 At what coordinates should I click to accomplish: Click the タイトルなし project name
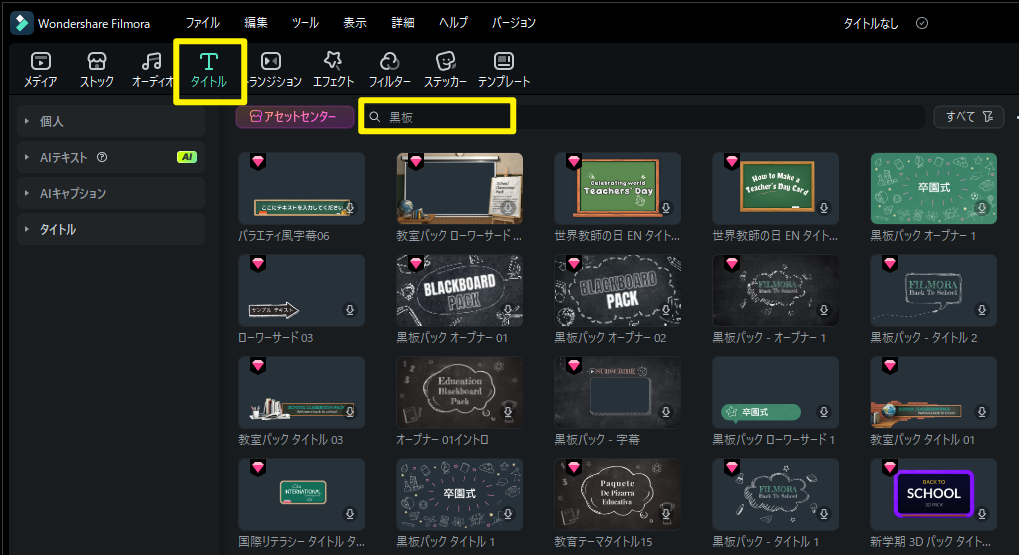[x=870, y=23]
